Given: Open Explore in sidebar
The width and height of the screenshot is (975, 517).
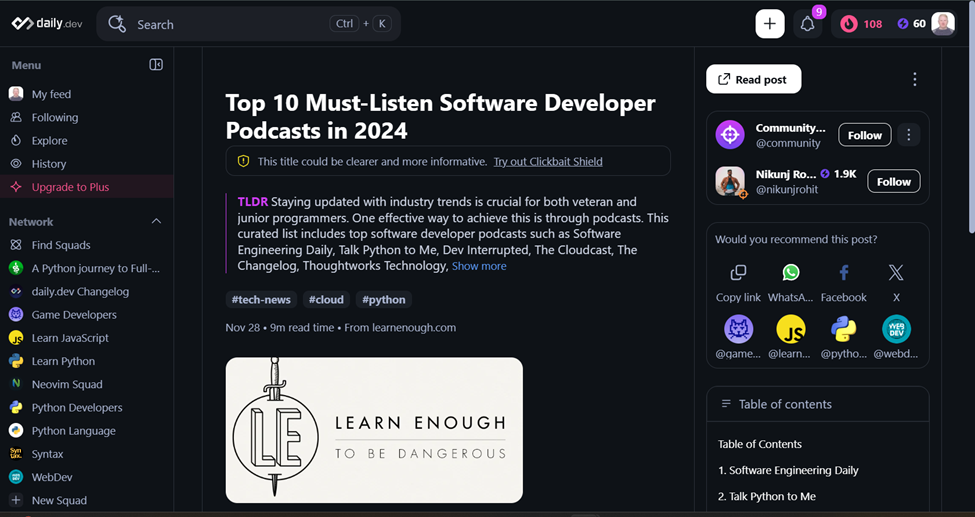Looking at the screenshot, I should (87, 141).
